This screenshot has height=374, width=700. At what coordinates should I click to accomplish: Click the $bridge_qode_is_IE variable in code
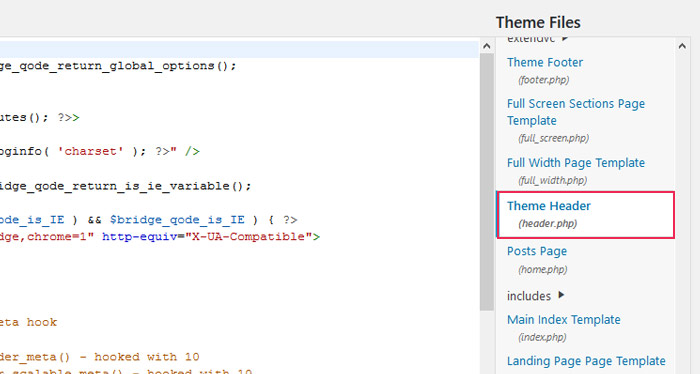click(x=177, y=220)
